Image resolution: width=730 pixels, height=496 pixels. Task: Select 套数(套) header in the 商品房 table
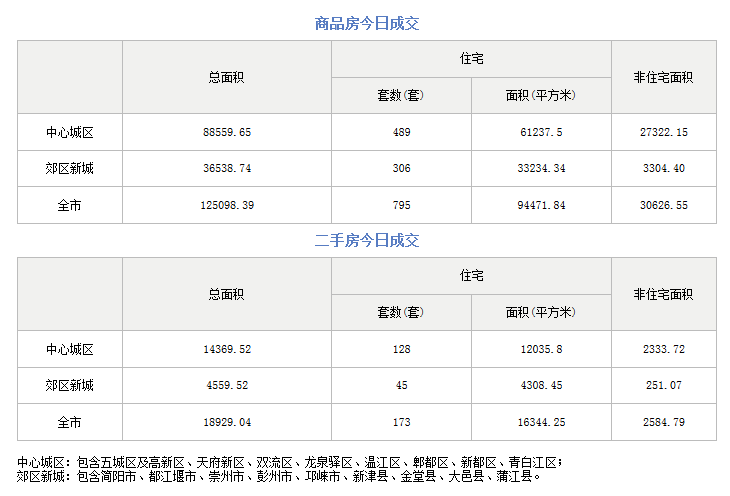coord(401,95)
